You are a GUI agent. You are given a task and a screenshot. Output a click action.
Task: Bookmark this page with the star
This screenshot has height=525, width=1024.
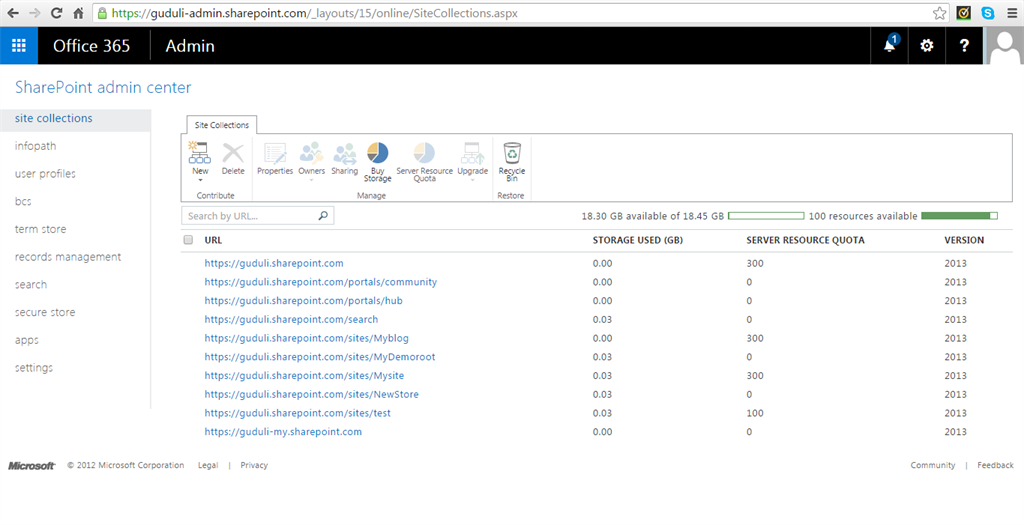(939, 13)
